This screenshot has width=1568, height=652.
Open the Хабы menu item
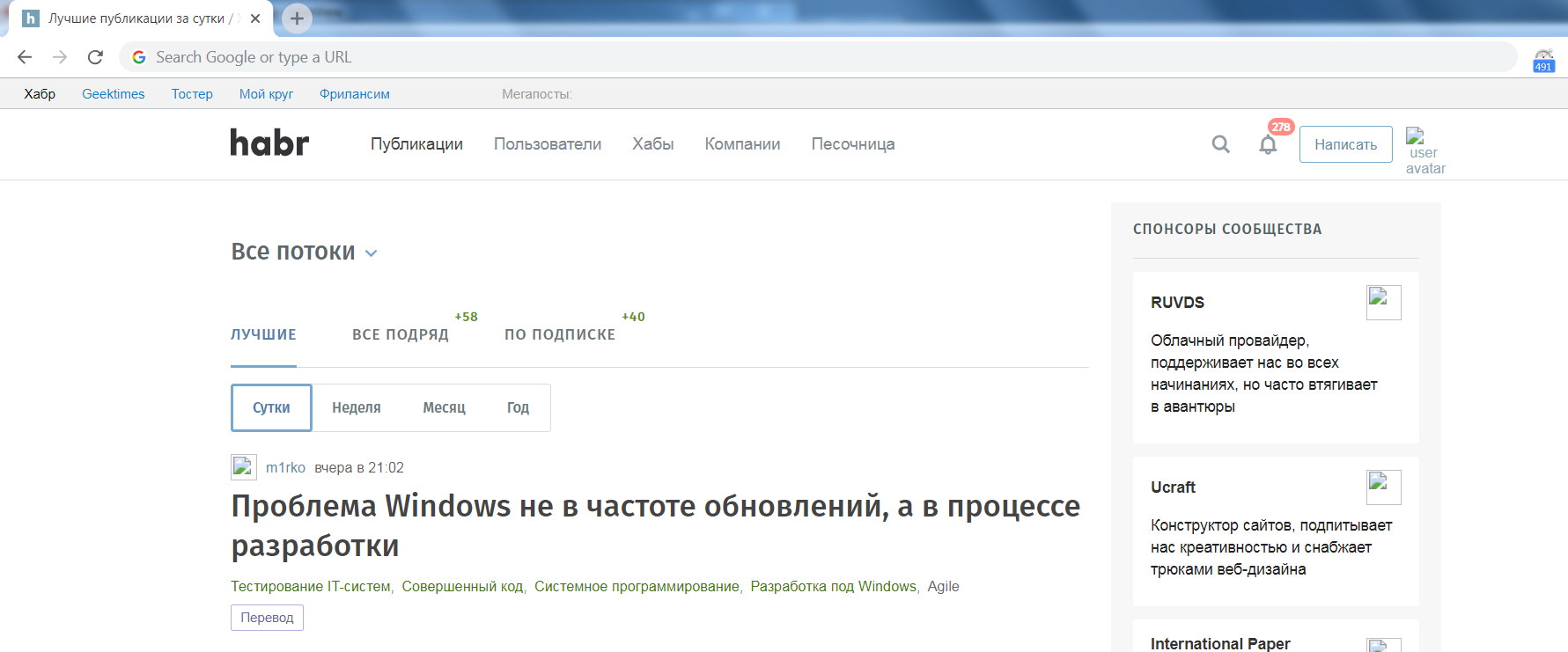coord(653,144)
